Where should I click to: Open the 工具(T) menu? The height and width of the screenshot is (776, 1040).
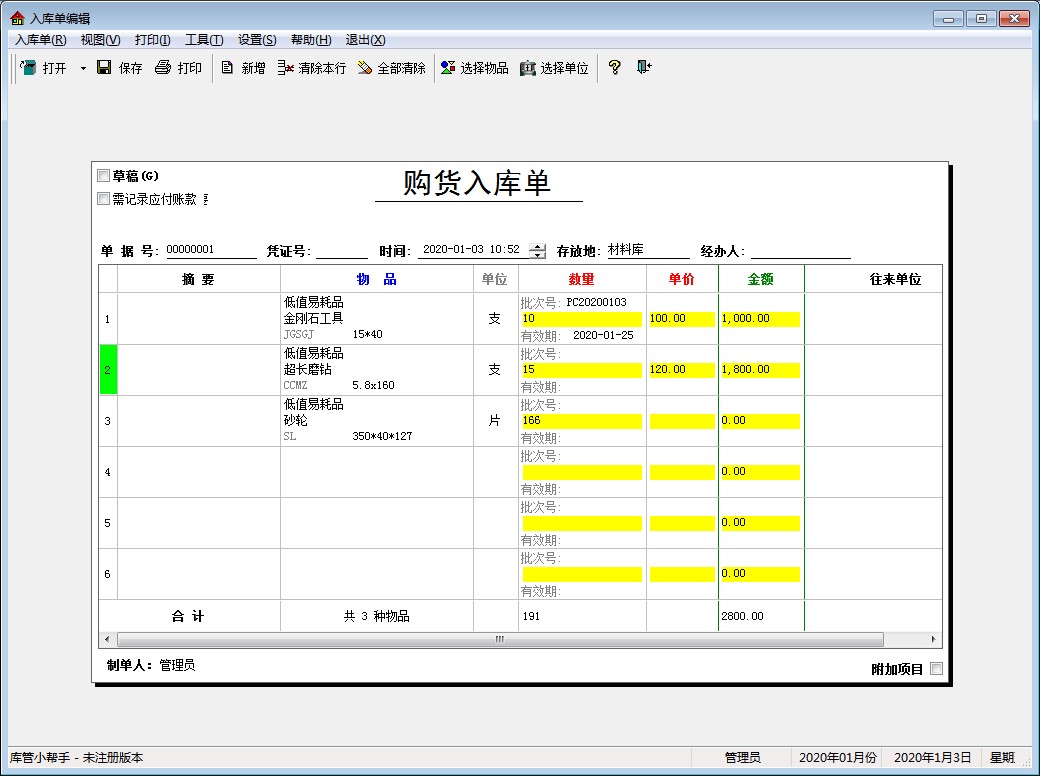tap(204, 40)
